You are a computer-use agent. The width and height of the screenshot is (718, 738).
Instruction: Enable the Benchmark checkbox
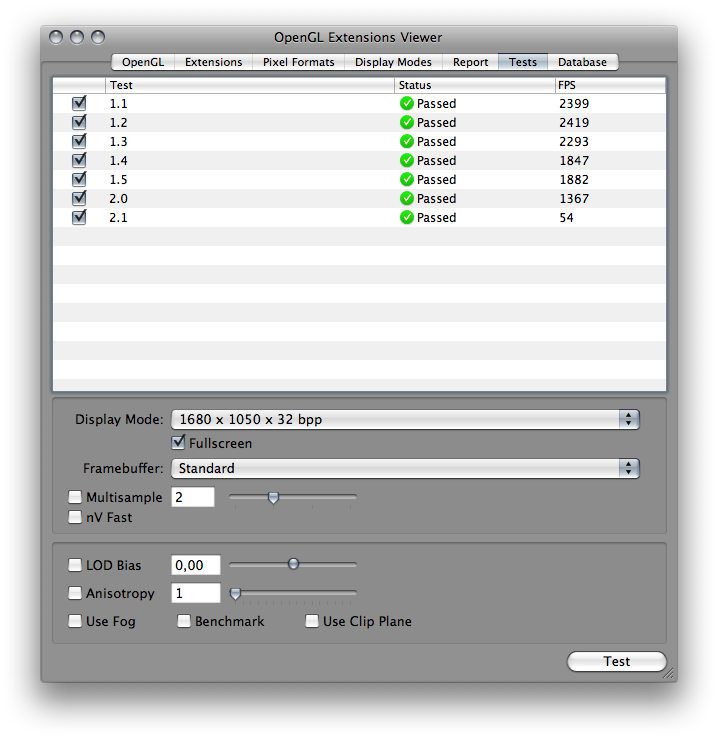point(184,621)
